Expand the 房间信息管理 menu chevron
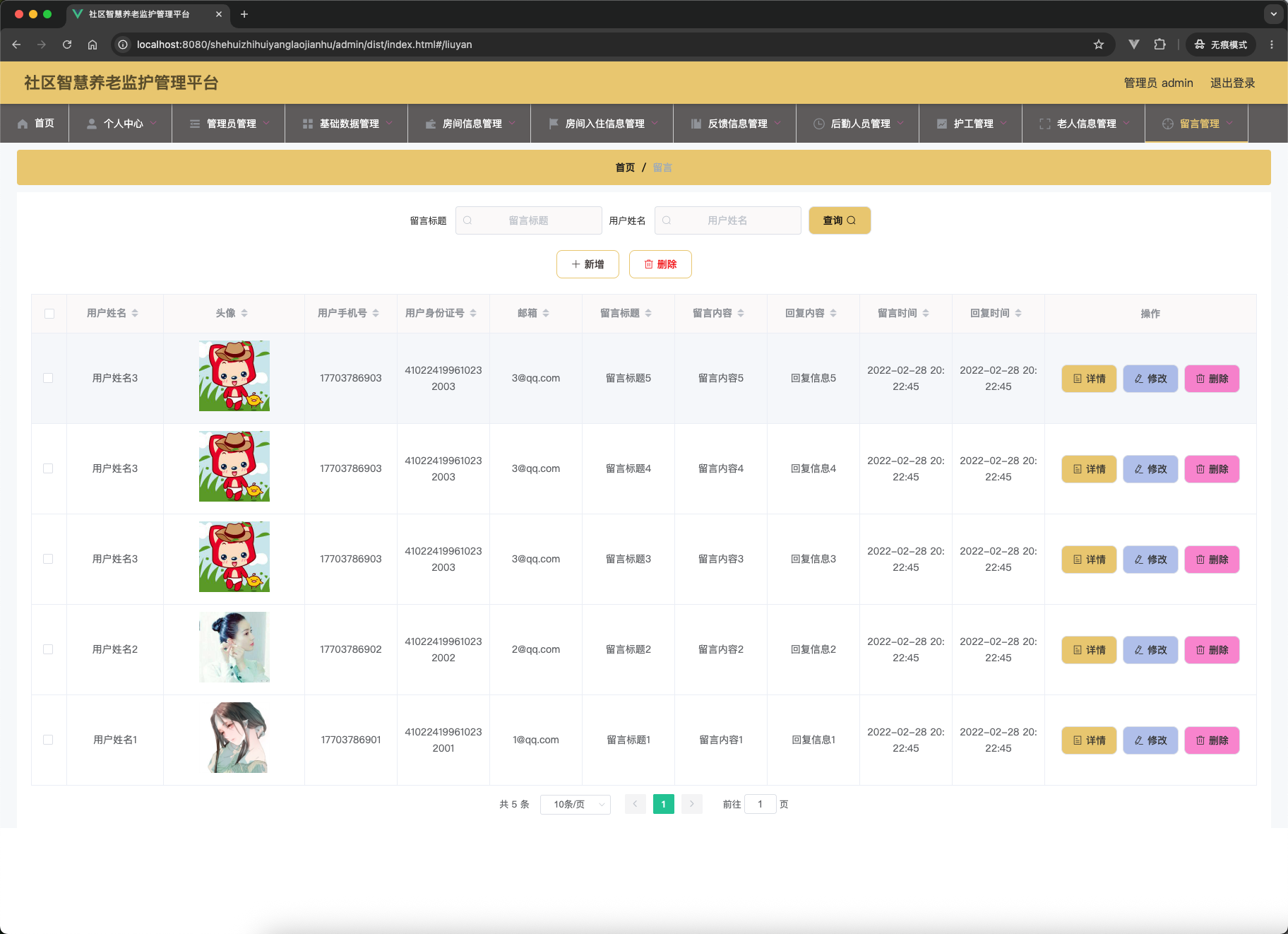Viewport: 1288px width, 934px height. 512,123
